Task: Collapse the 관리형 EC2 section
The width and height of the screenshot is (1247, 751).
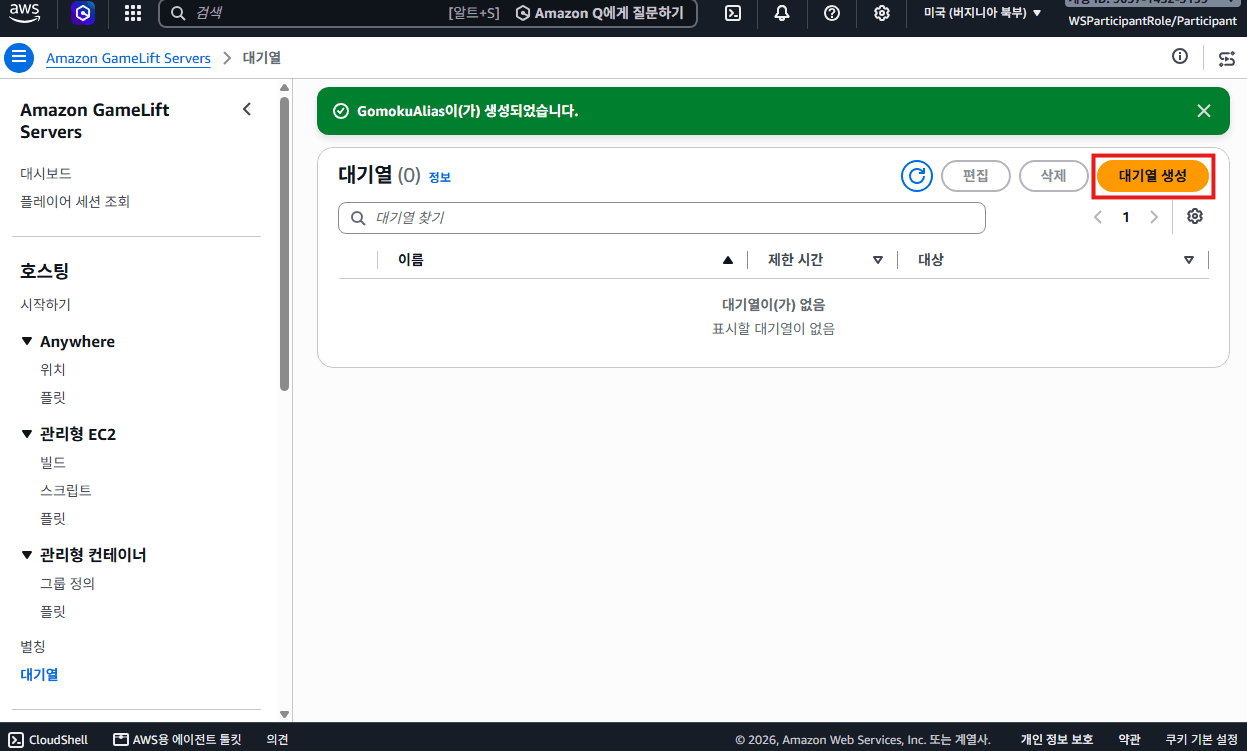Action: (x=27, y=434)
